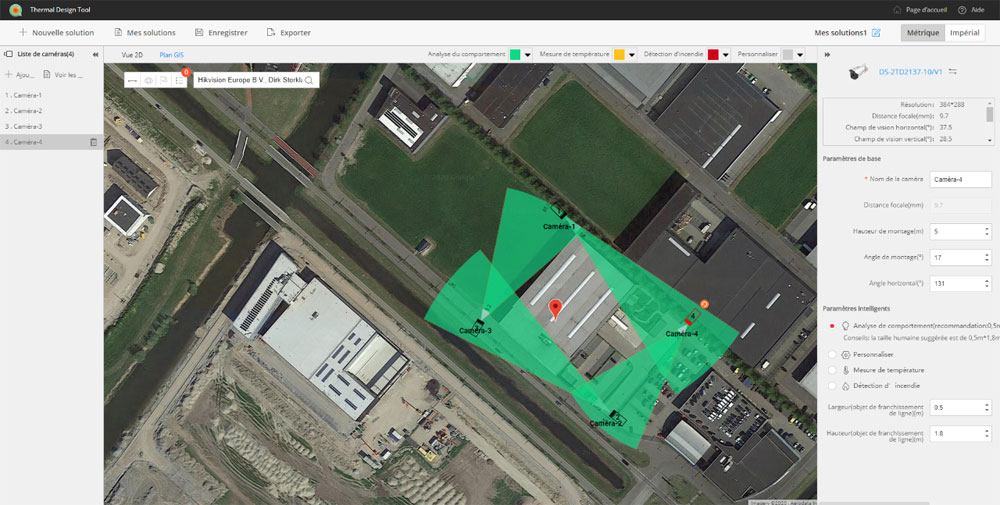The height and width of the screenshot is (505, 1000).
Task: Edit solution name with pencil icon
Action: click(876, 33)
